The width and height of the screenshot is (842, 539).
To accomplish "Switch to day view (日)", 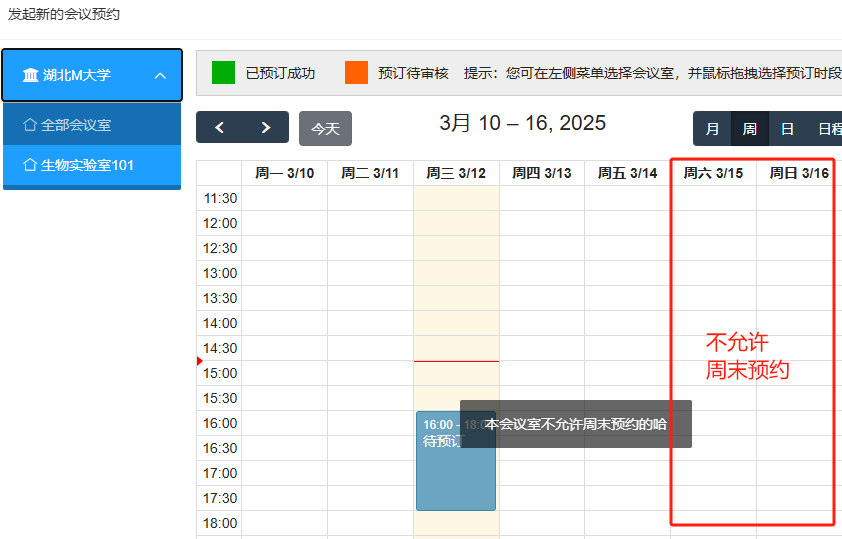I will click(787, 129).
